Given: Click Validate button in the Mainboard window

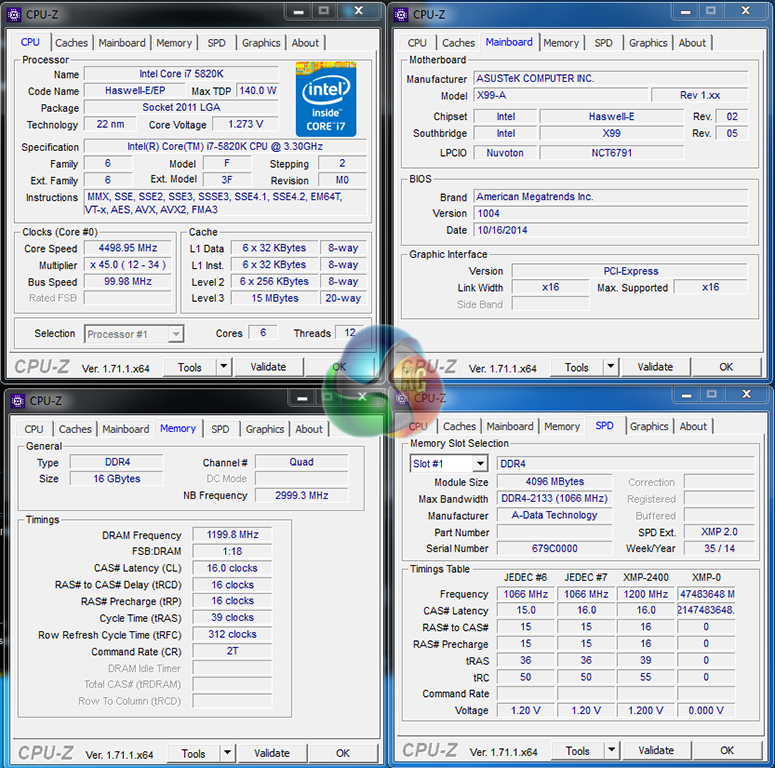Looking at the screenshot, I should pyautogui.click(x=655, y=367).
